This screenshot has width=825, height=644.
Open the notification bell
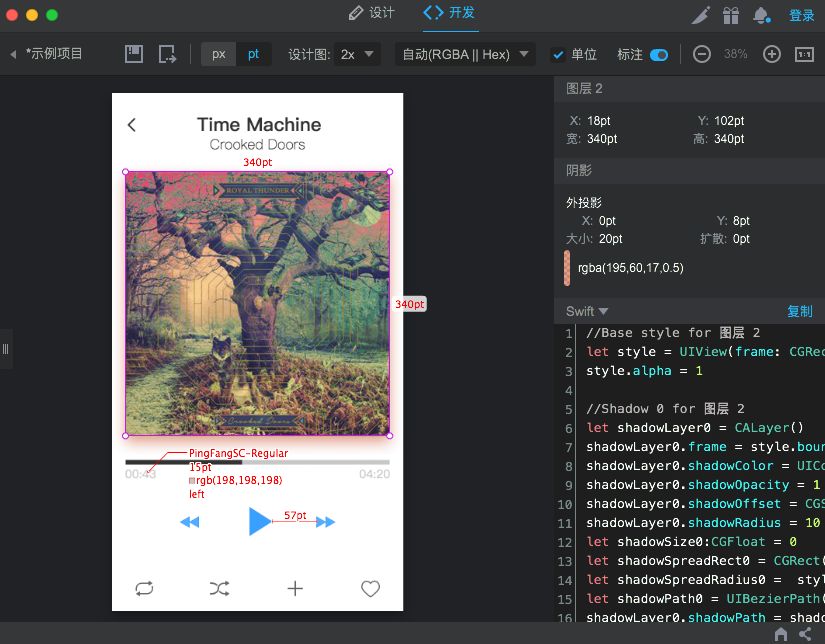[x=762, y=15]
